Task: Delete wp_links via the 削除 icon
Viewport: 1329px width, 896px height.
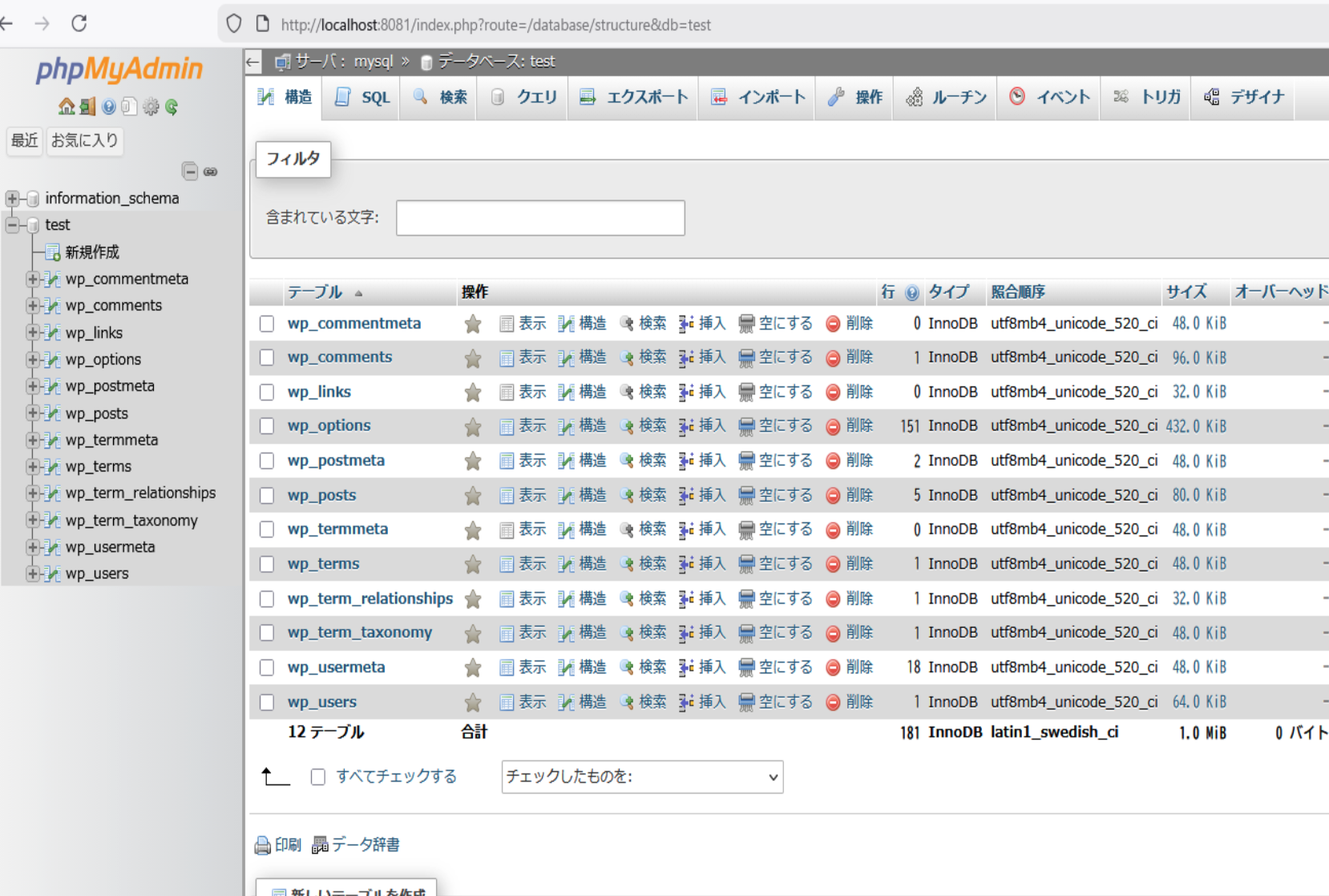Action: click(x=858, y=392)
